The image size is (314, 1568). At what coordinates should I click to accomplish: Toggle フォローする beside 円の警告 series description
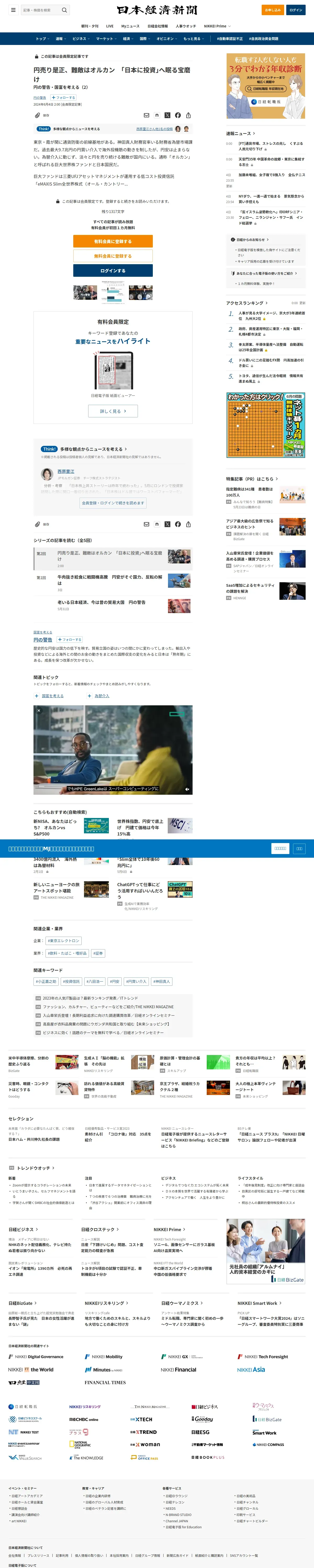pos(70,640)
